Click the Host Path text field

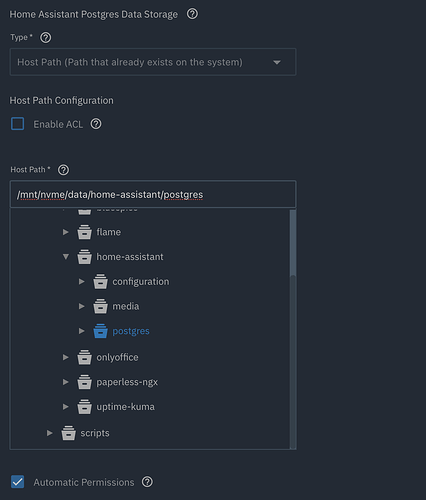153,194
